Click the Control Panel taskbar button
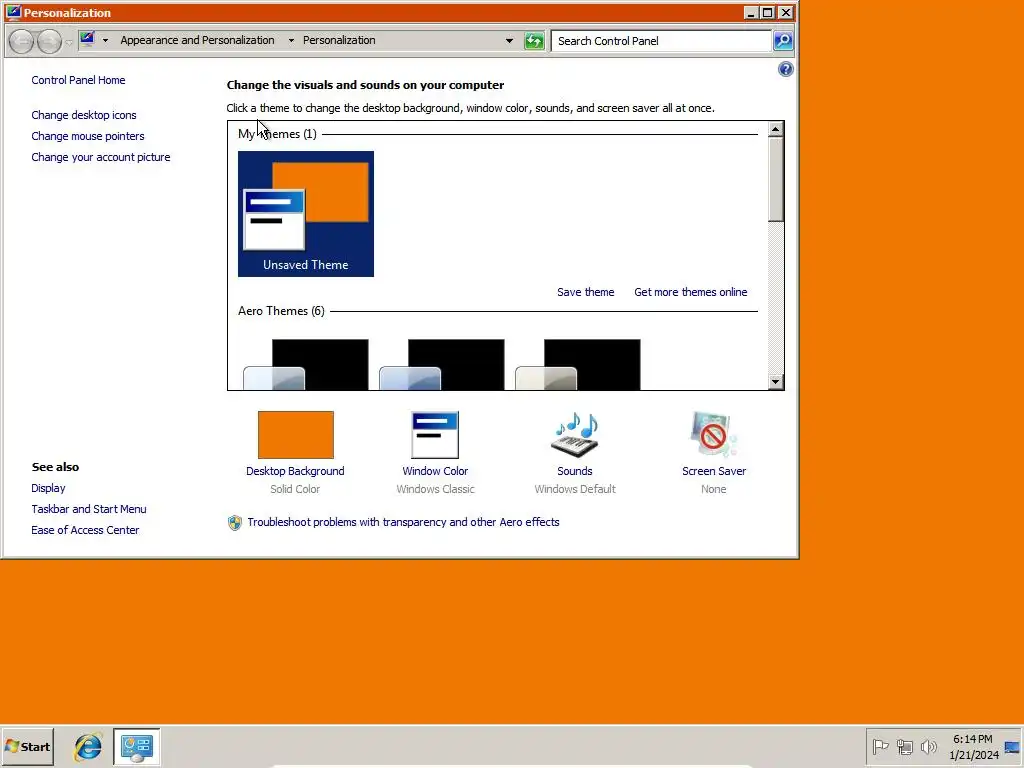 [x=136, y=747]
